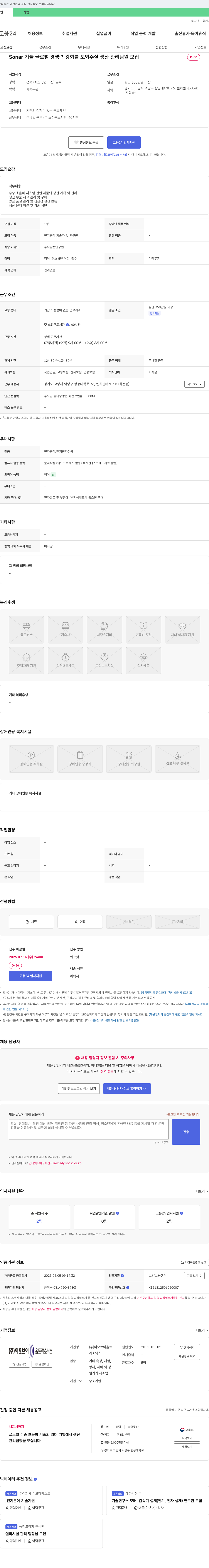
Task: Click the info icon beside 취업알선기관 알선
Action: point(118,1213)
